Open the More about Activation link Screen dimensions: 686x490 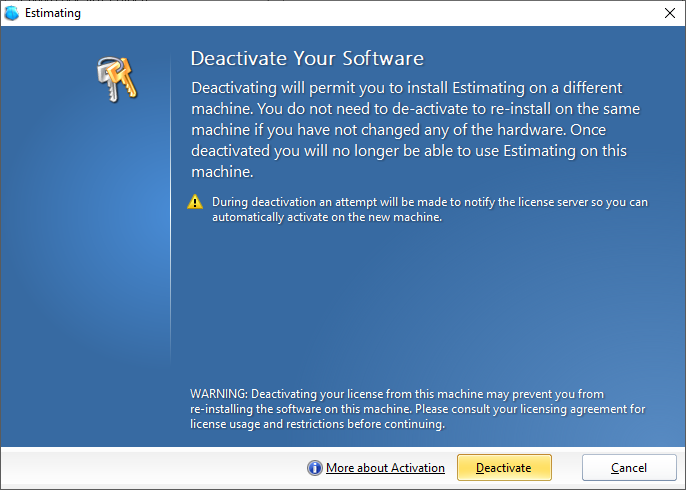click(385, 468)
